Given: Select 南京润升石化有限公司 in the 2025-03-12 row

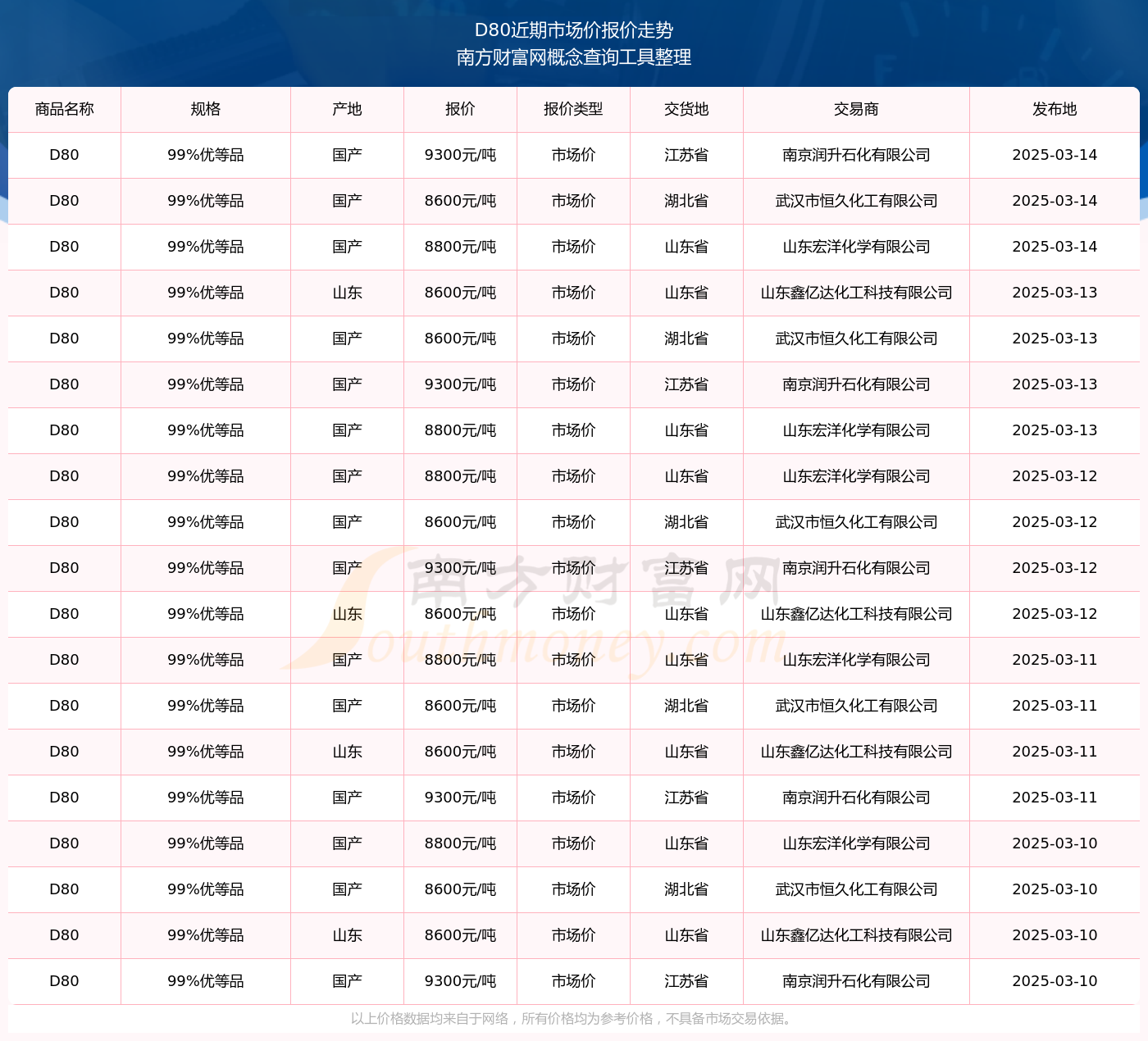Looking at the screenshot, I should coord(856,568).
